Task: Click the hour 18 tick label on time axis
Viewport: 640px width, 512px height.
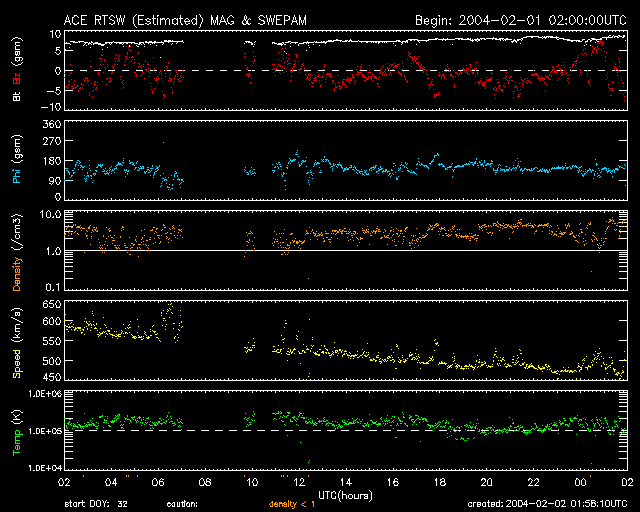Action: [439, 482]
